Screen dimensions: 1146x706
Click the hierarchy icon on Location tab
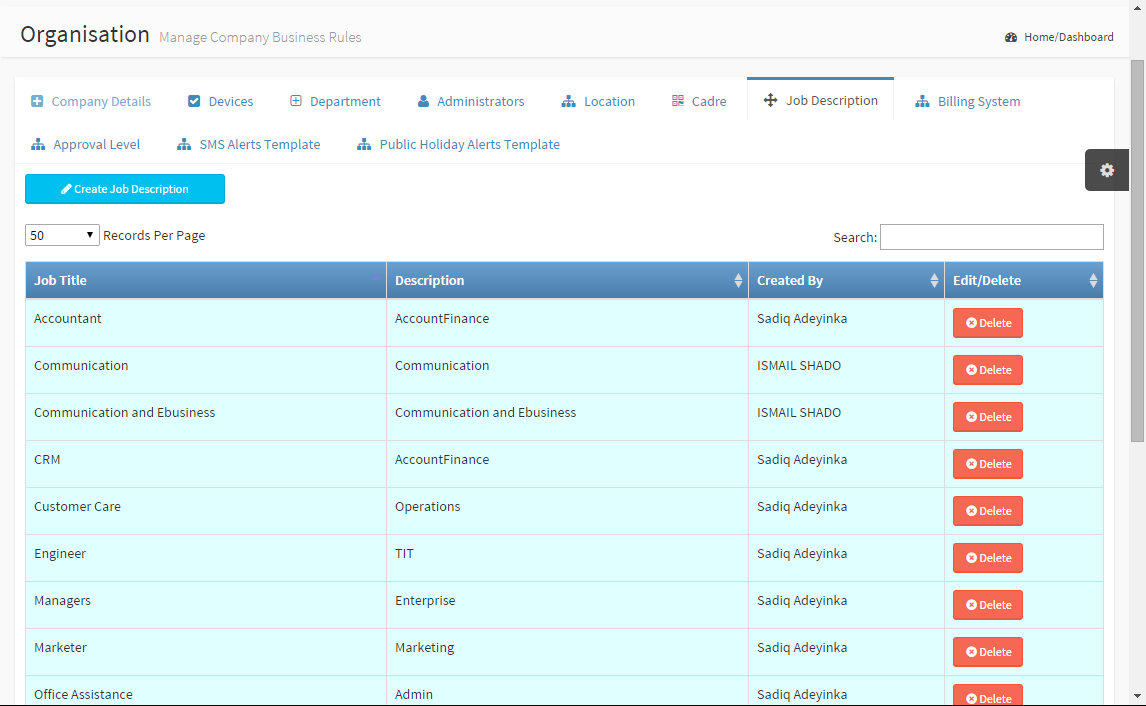tap(569, 101)
